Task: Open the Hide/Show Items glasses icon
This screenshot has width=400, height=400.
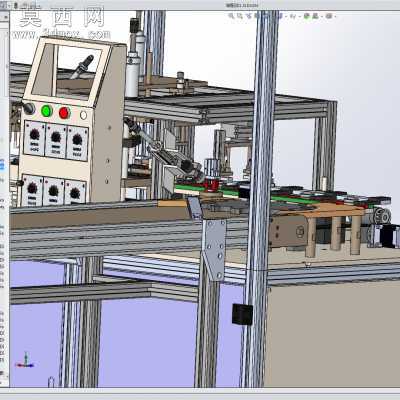Action: point(292,16)
